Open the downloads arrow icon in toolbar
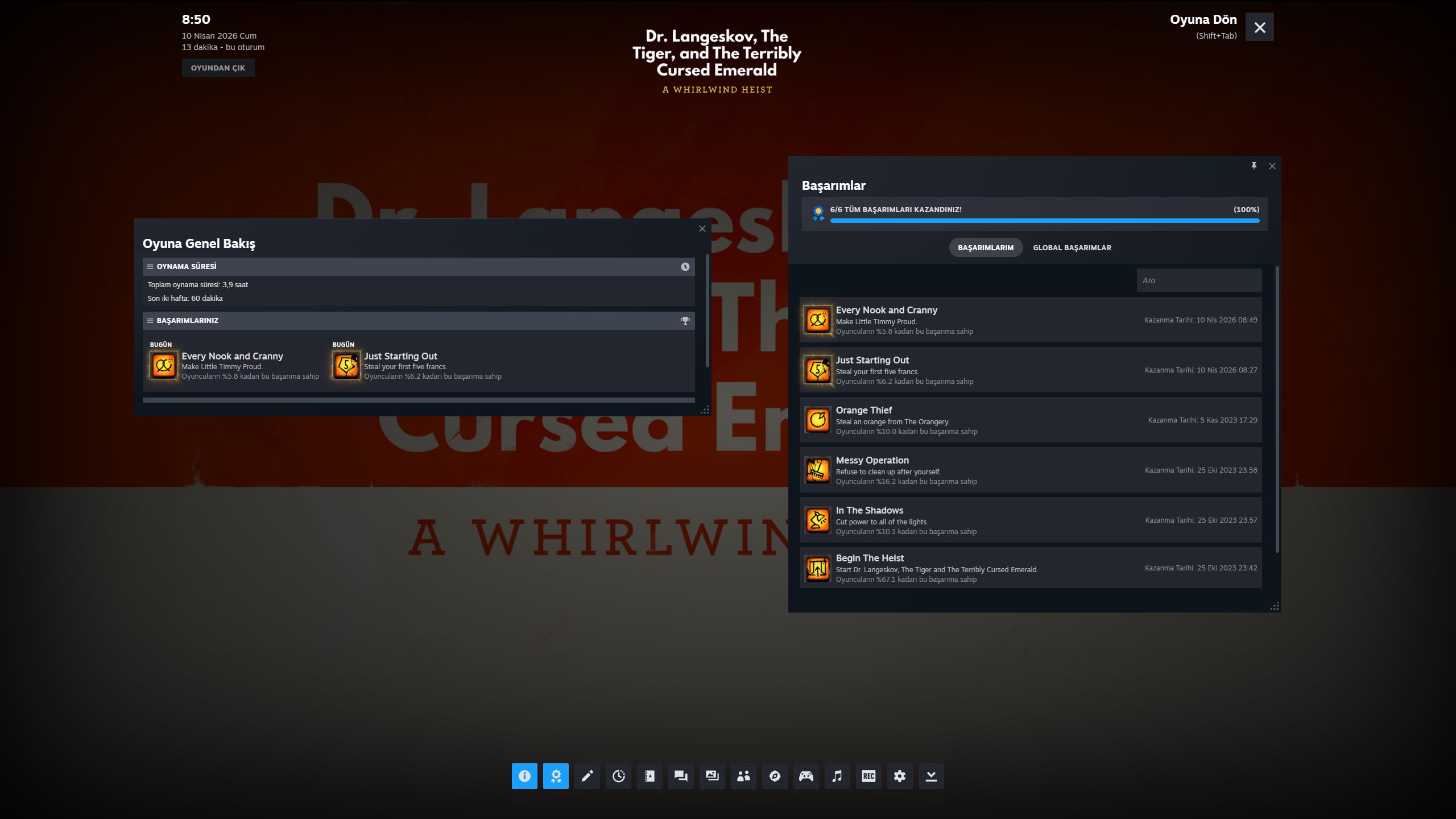Screen dimensions: 1456x819 931,776
